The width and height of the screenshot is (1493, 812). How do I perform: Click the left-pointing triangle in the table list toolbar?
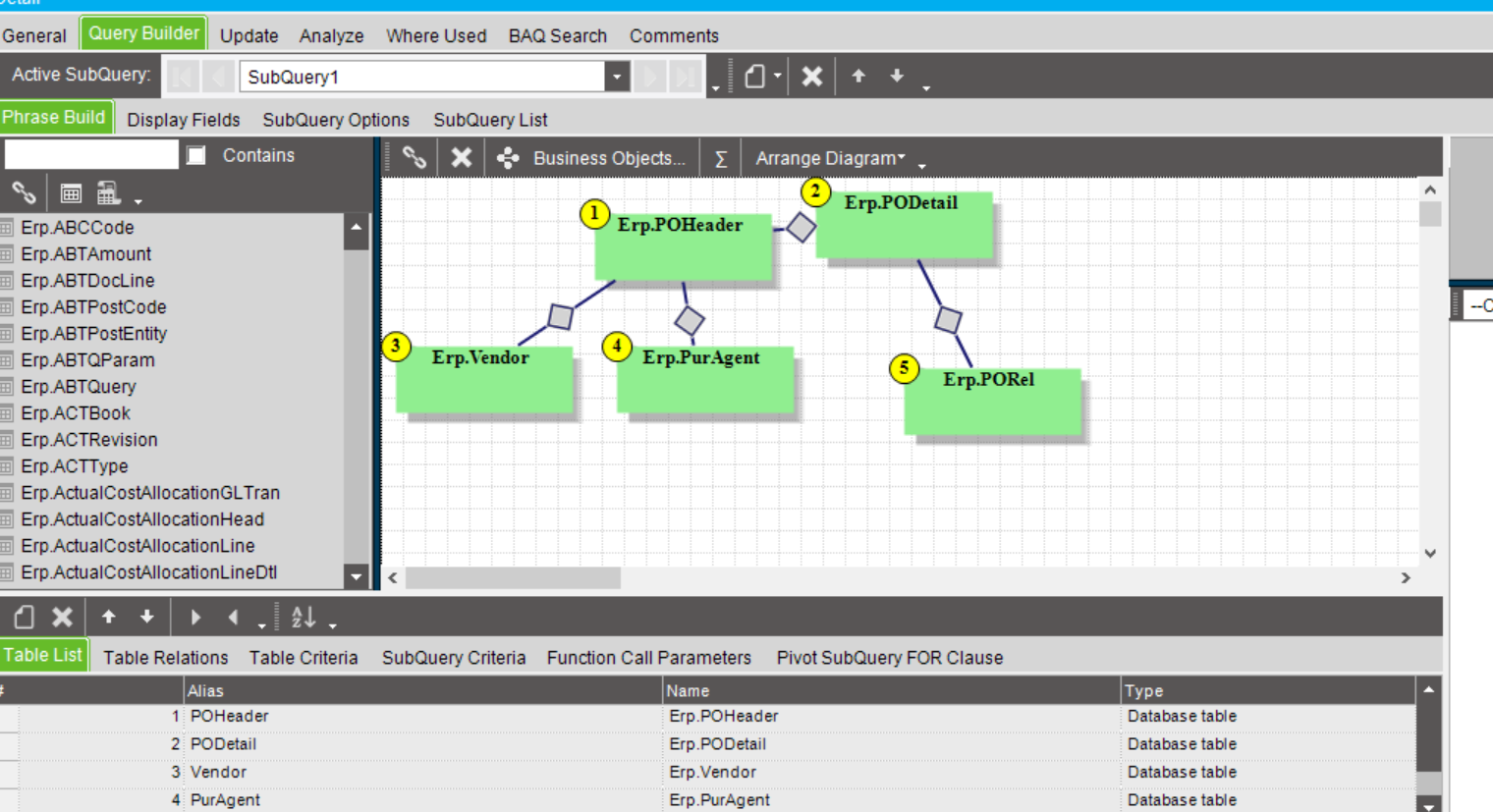click(x=233, y=617)
